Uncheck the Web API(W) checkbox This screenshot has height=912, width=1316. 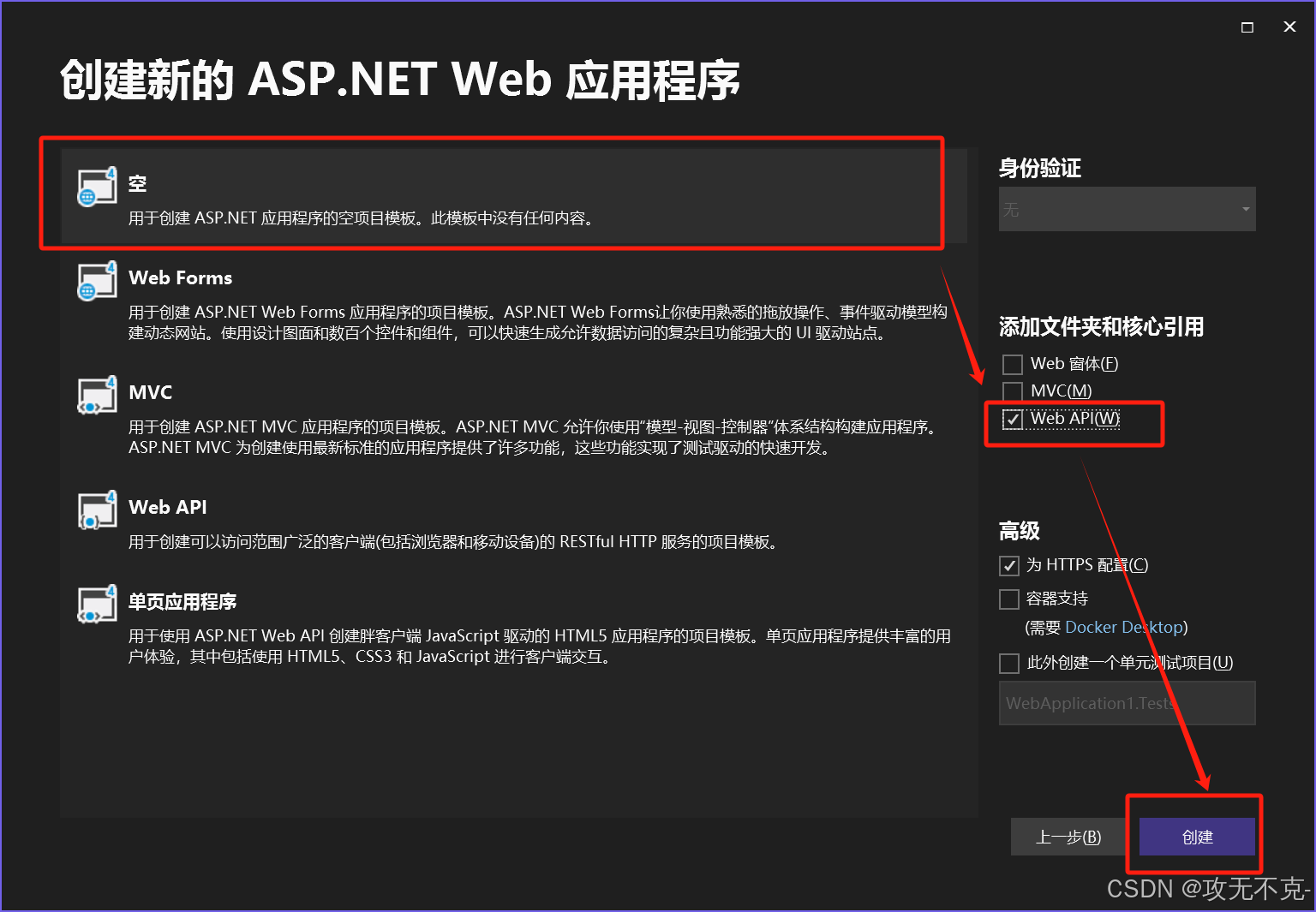(1013, 419)
